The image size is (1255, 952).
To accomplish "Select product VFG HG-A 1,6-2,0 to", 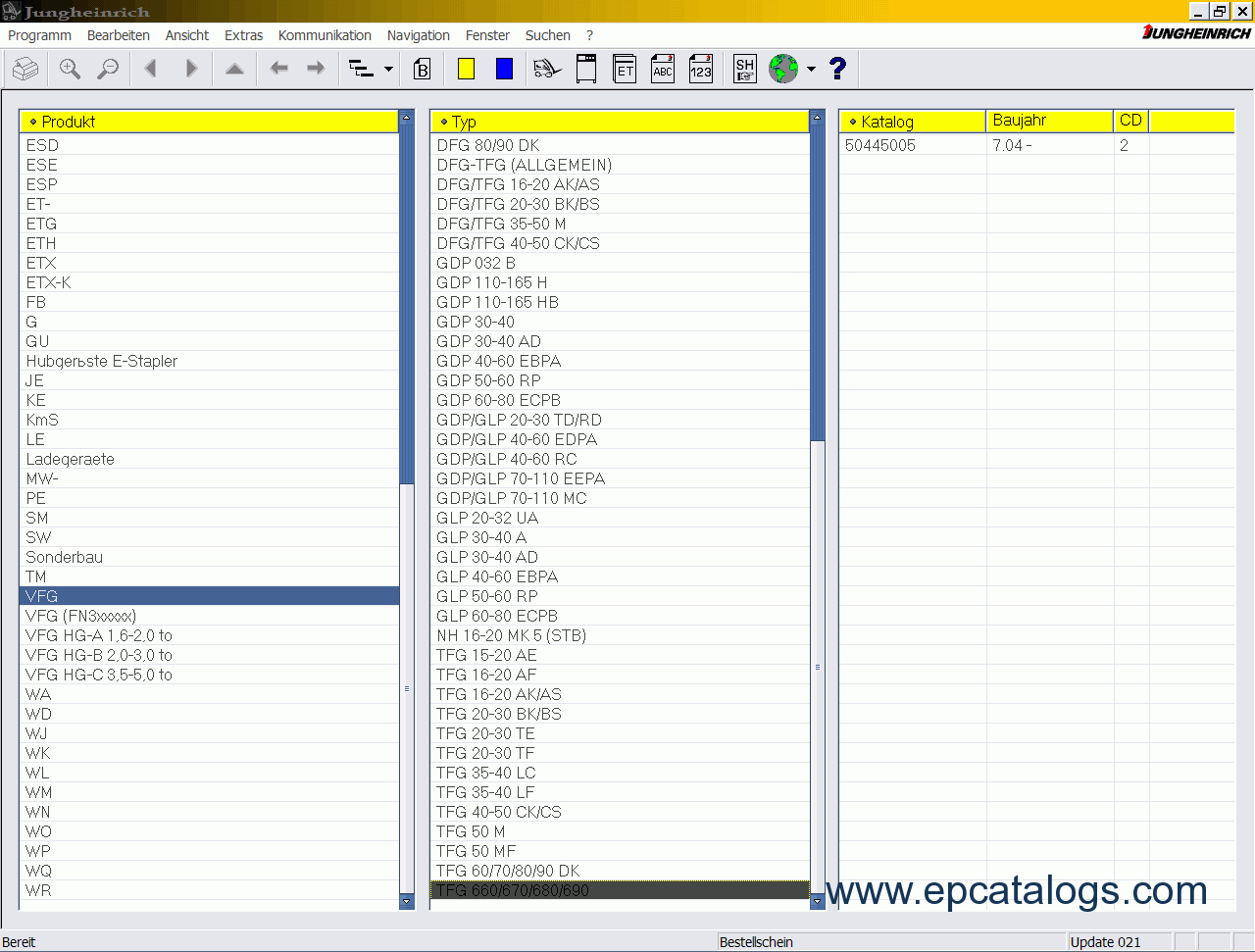I will click(x=209, y=635).
